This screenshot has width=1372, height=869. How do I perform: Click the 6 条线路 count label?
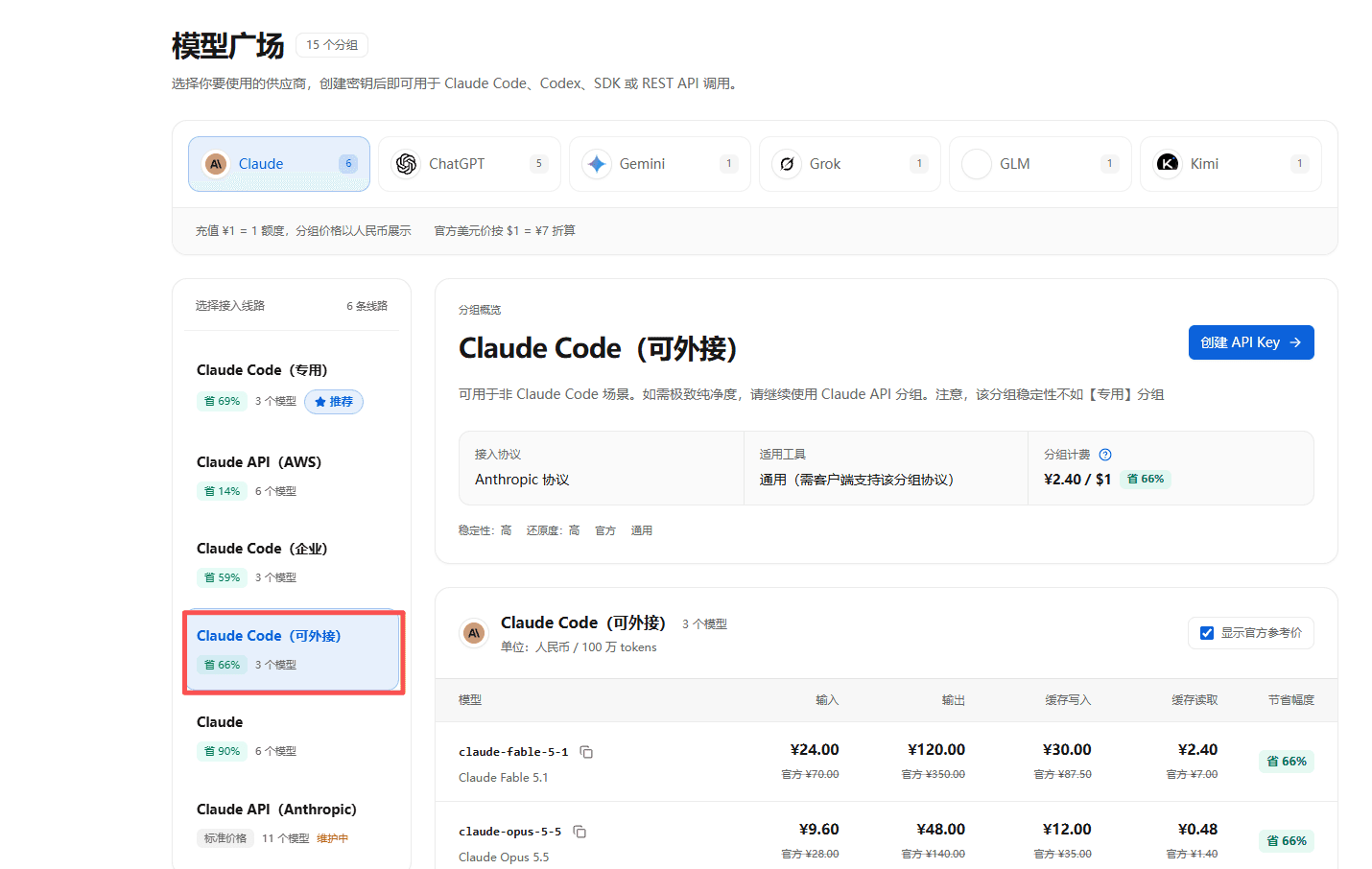point(367,306)
